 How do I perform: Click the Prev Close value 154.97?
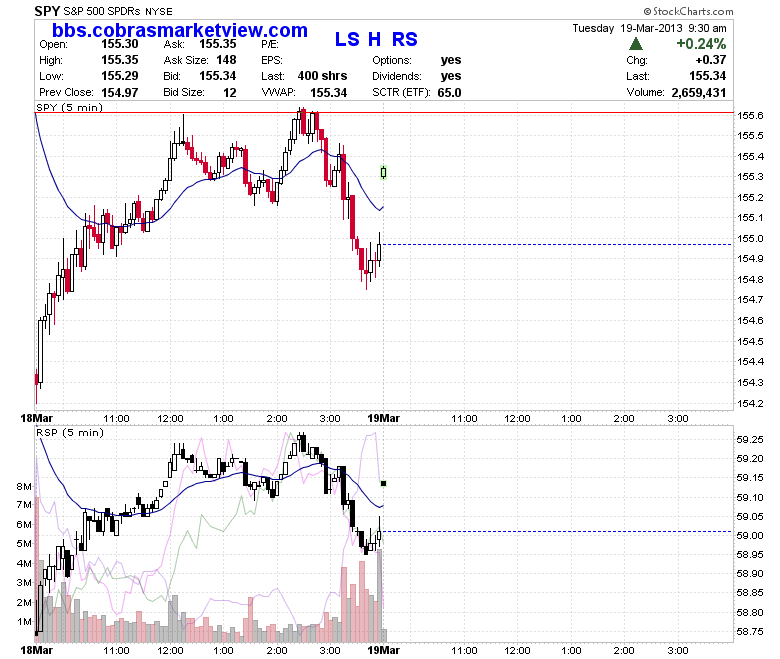119,93
